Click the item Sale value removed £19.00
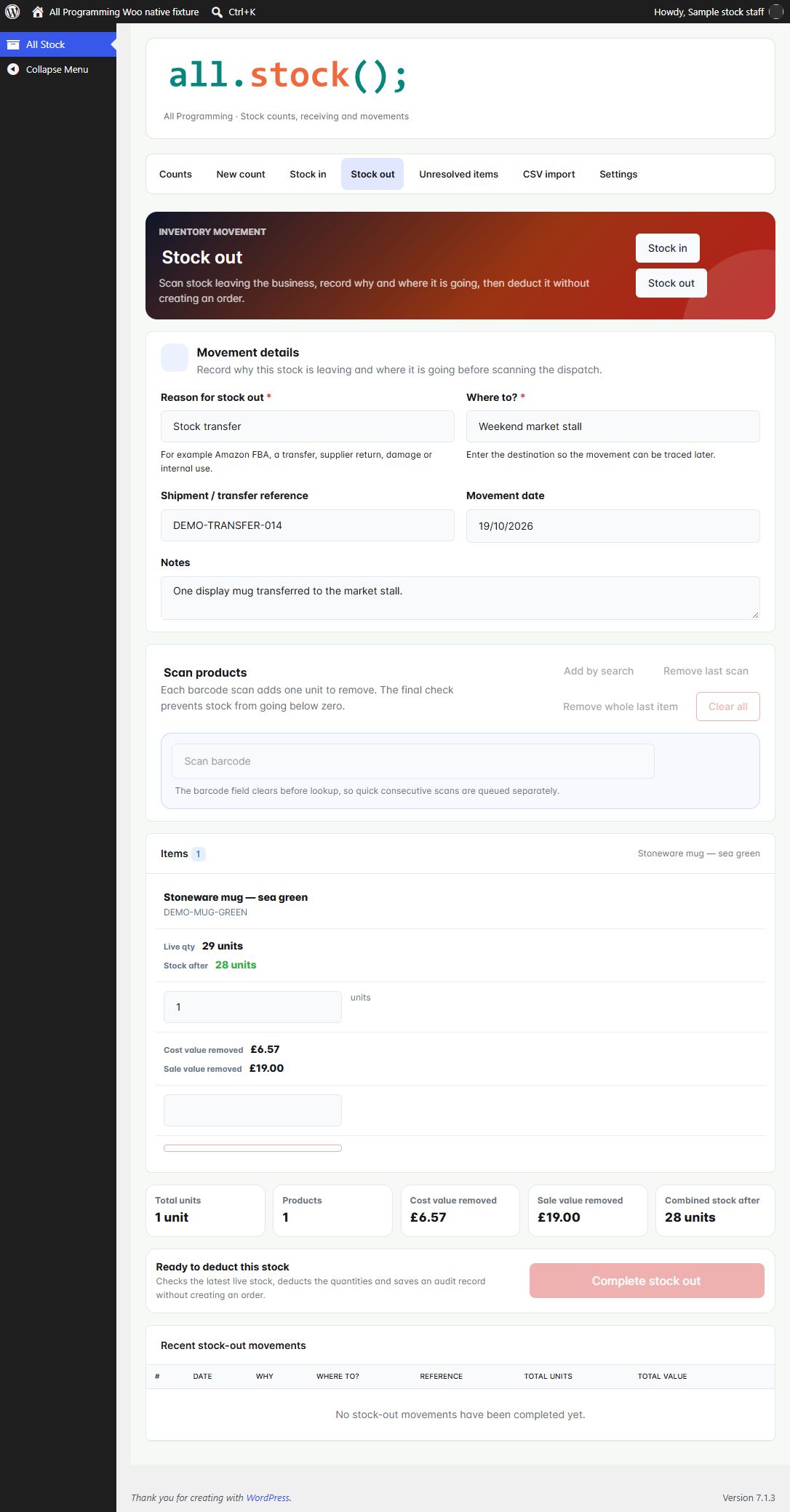This screenshot has width=790, height=1512. point(266,1068)
